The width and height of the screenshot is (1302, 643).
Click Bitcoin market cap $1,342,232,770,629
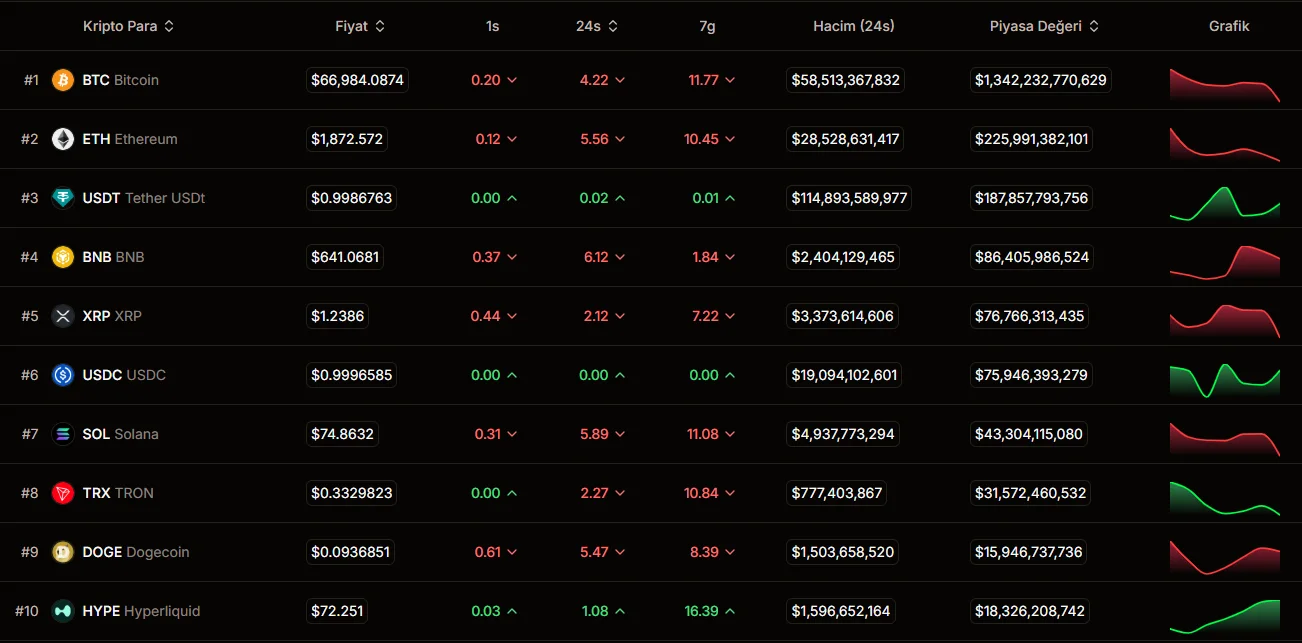[1041, 80]
